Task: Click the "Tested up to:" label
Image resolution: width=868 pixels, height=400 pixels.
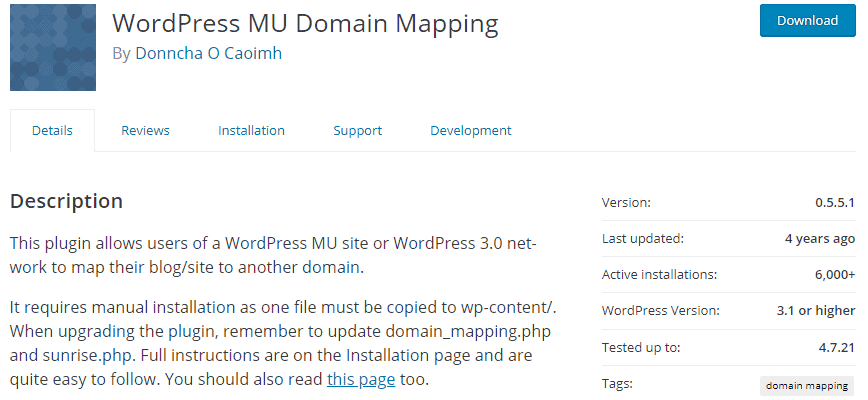Action: (x=641, y=347)
